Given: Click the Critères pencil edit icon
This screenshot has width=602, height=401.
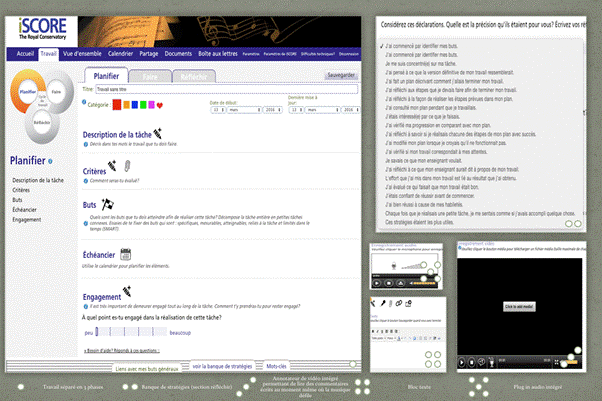Looking at the screenshot, I should (x=112, y=166).
